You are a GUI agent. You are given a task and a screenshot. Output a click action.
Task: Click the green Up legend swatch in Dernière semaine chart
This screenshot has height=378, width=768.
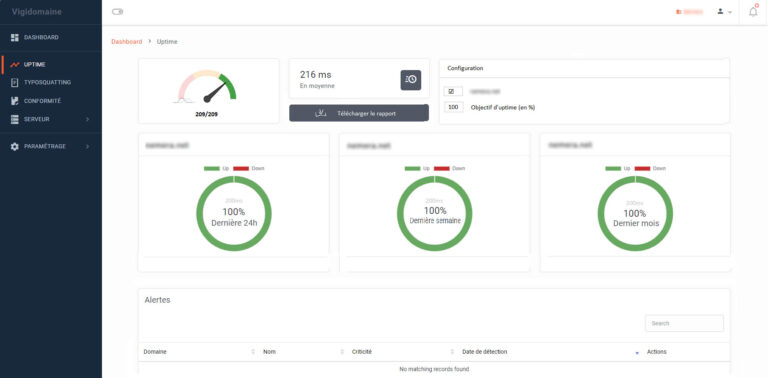tap(412, 168)
